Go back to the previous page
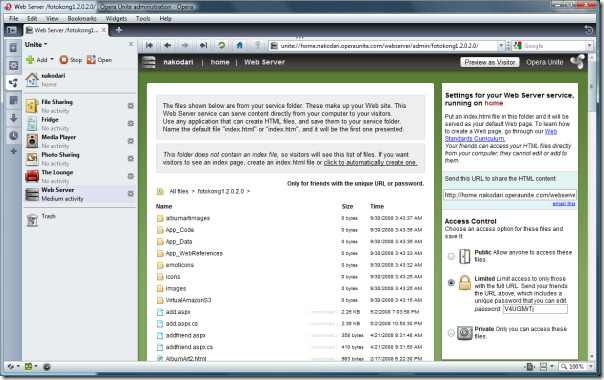 [x=167, y=45]
